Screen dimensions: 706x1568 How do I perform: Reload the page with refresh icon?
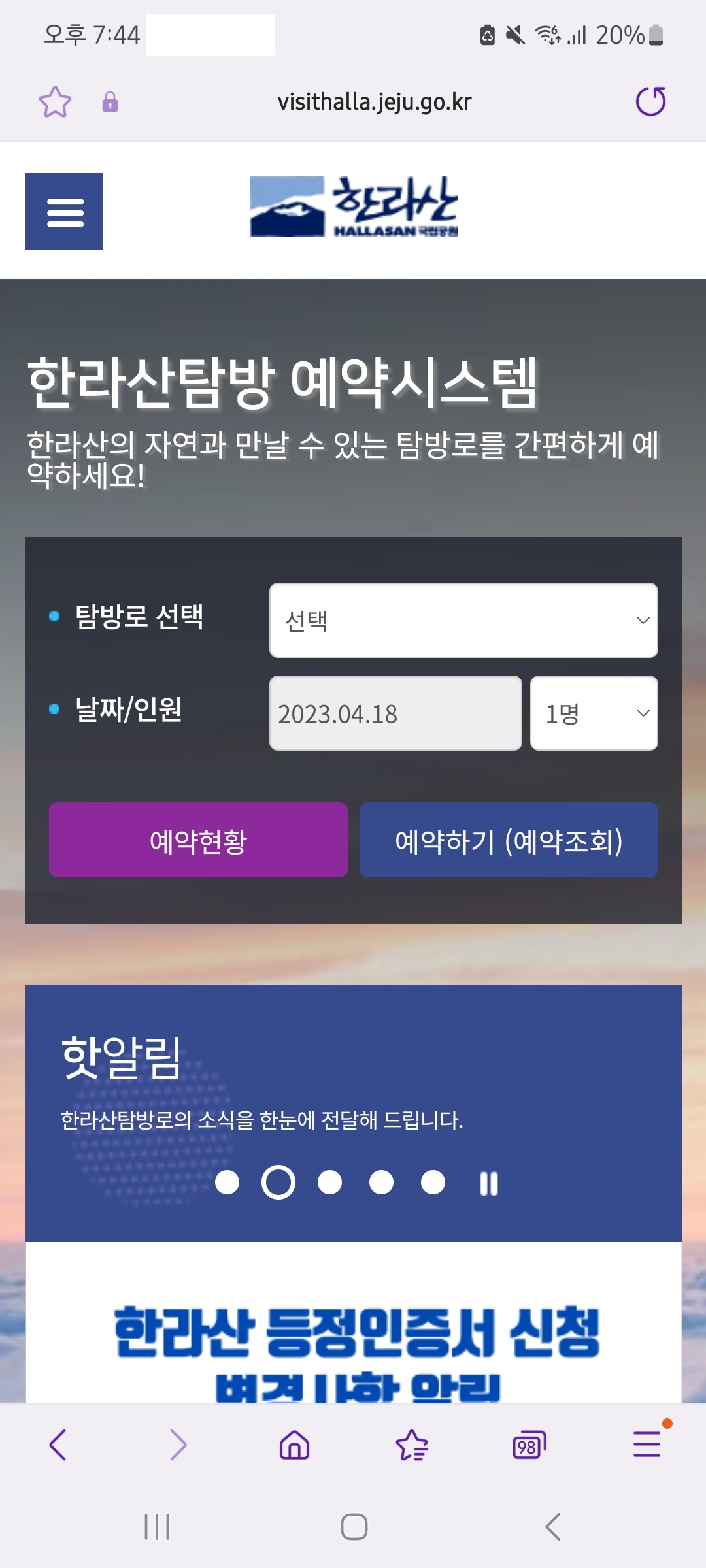651,101
